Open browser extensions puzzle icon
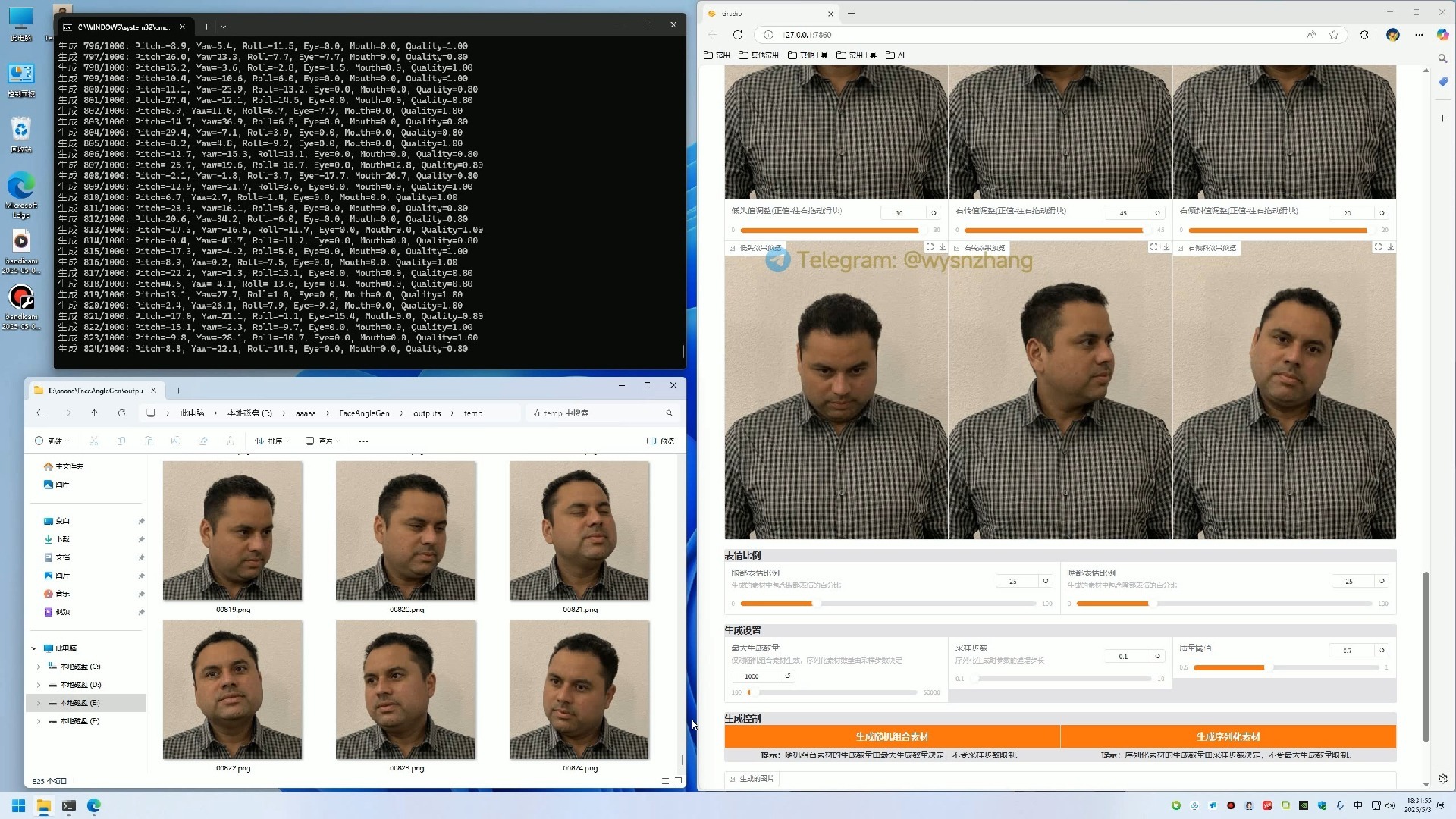 pos(1364,35)
